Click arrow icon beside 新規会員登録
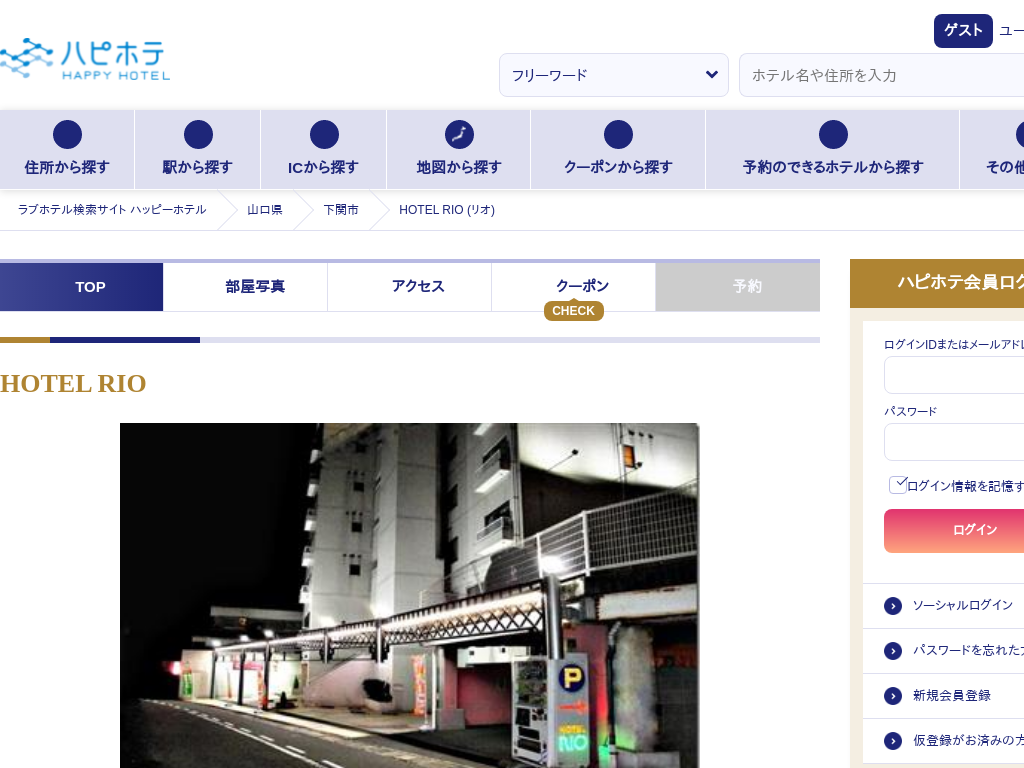 tap(893, 696)
